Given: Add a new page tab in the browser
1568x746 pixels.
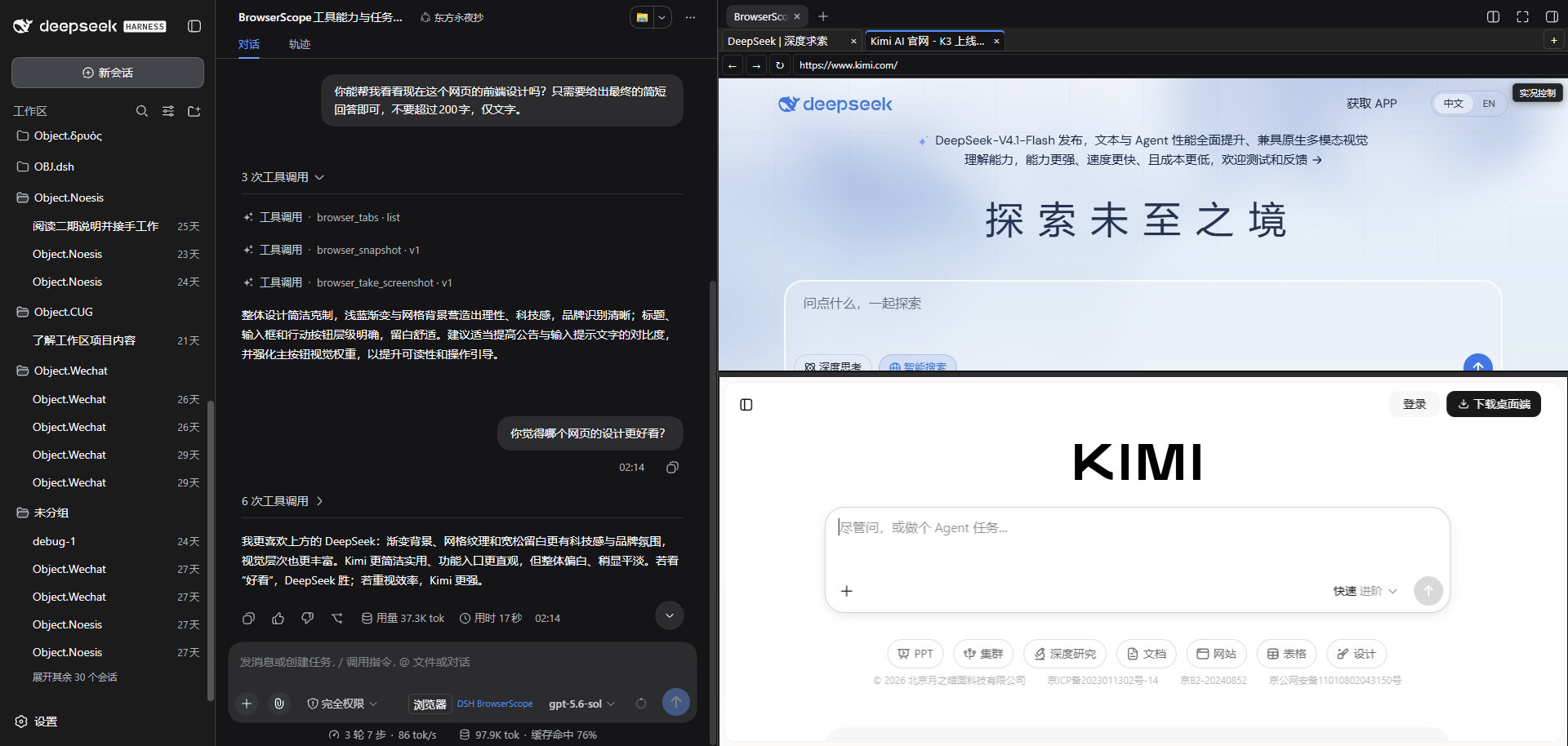Looking at the screenshot, I should 1554,40.
